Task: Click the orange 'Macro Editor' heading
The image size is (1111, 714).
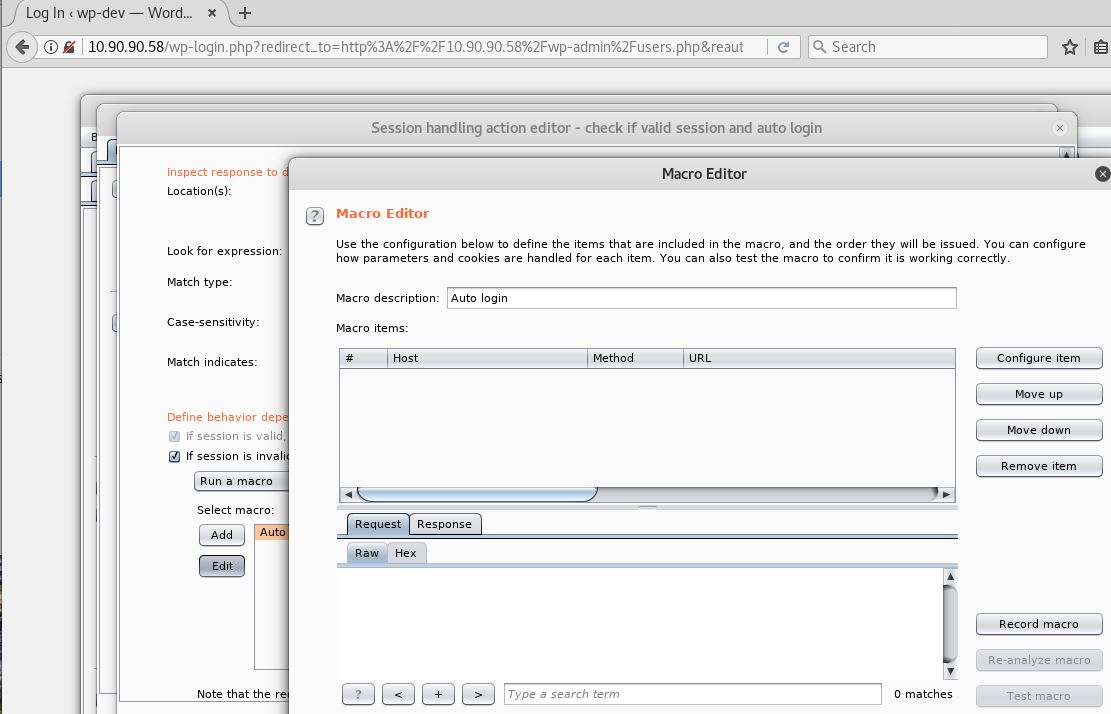Action: 383,213
